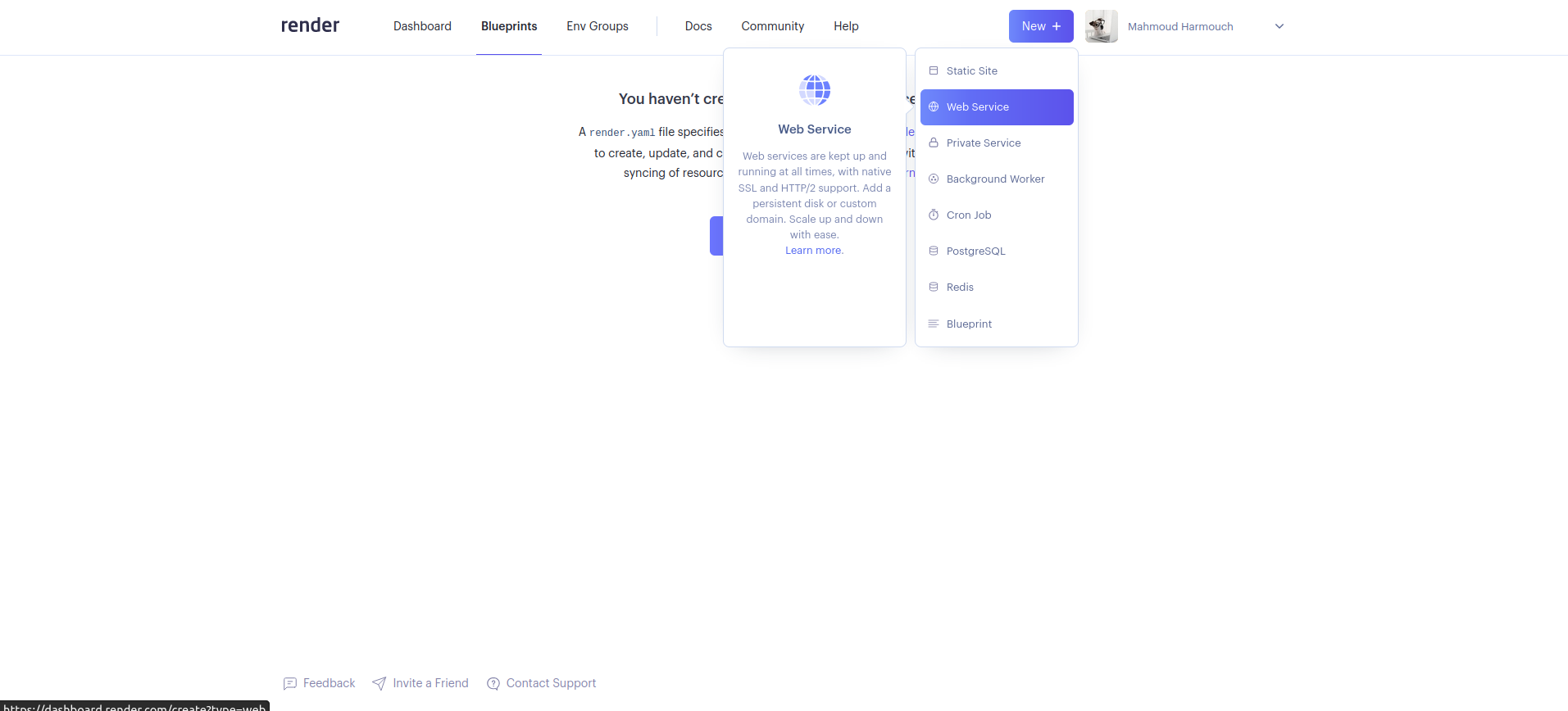Click the Contact Support link
1568x711 pixels.
[541, 683]
